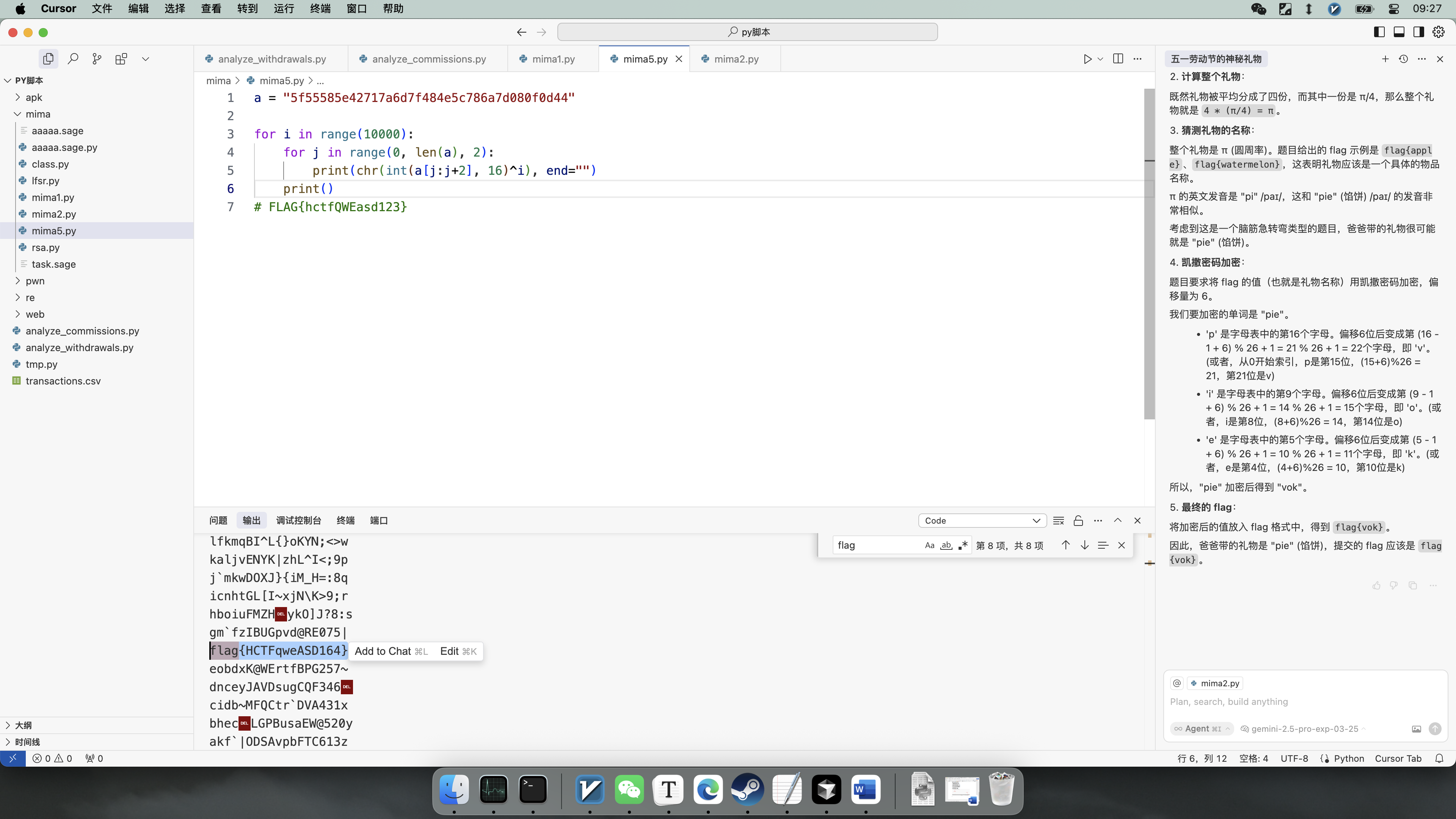Image resolution: width=1456 pixels, height=819 pixels.
Task: Toggle match case in find widget
Action: [930, 546]
